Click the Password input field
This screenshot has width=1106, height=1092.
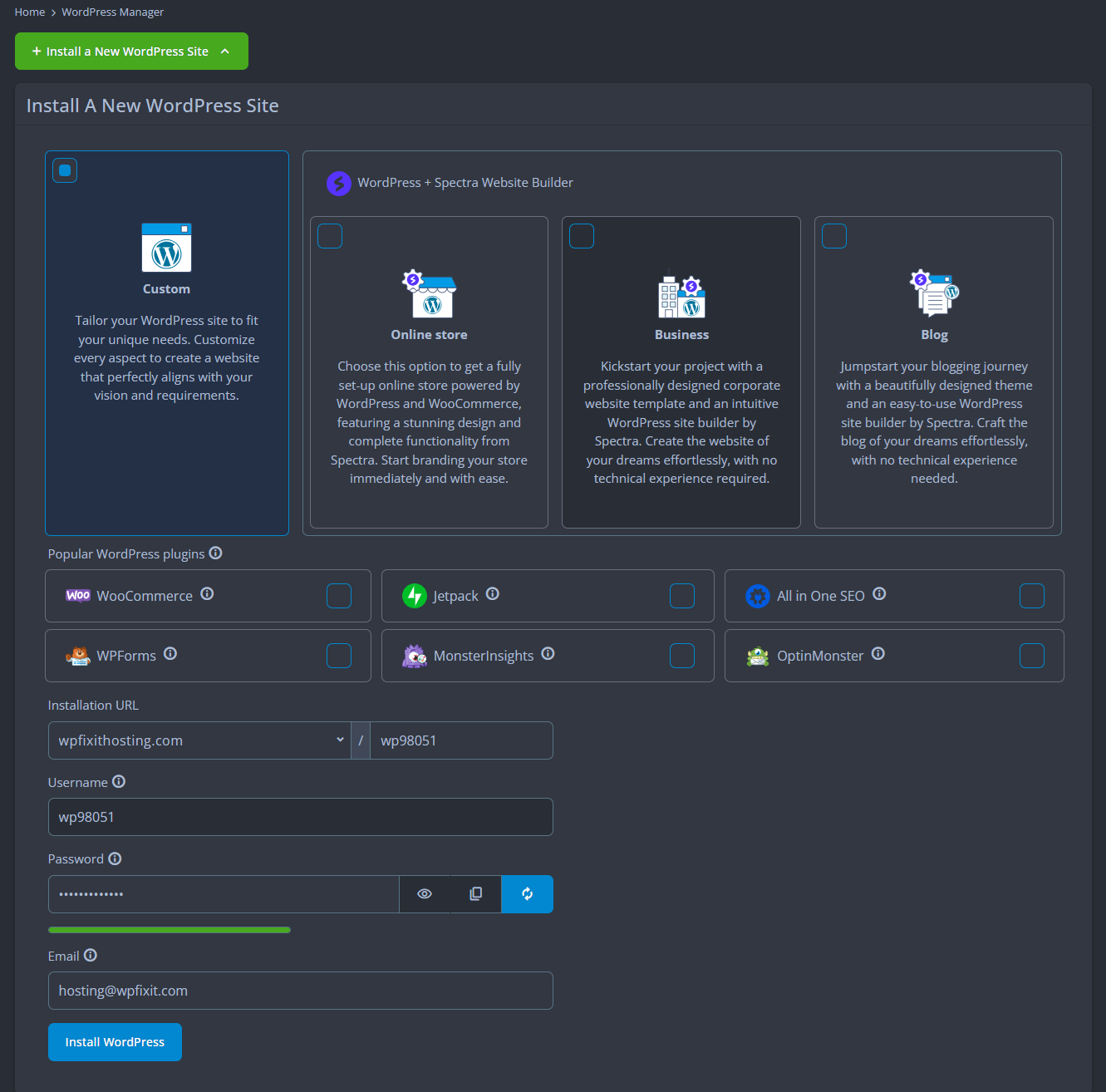click(224, 894)
